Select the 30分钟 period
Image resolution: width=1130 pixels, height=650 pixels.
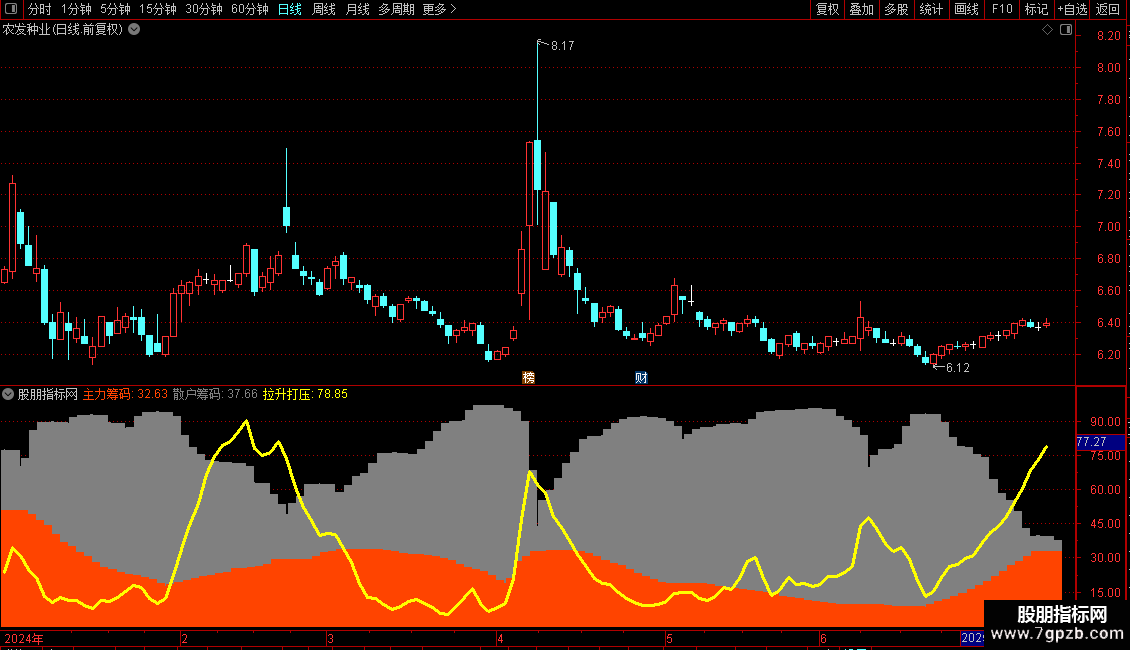[x=204, y=9]
